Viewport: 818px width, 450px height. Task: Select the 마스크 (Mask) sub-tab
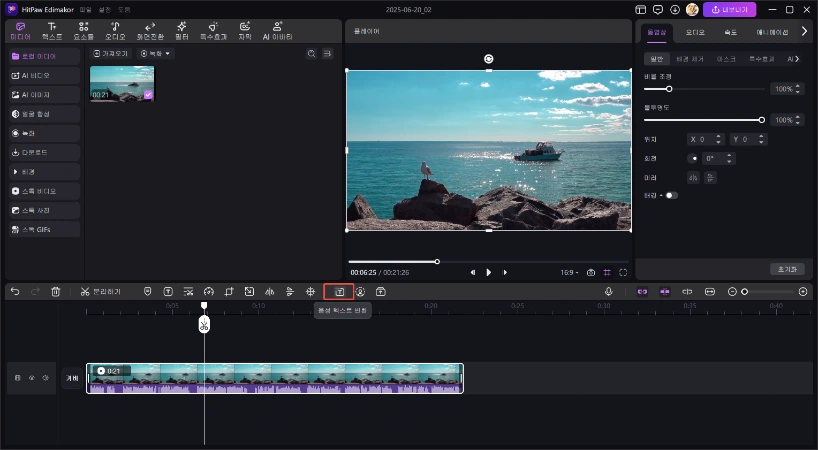click(726, 59)
